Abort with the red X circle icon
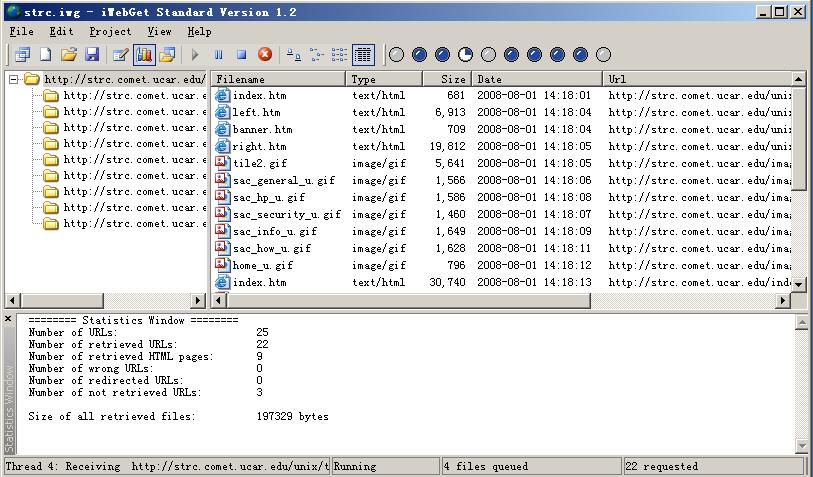The width and height of the screenshot is (813, 477). 265,54
